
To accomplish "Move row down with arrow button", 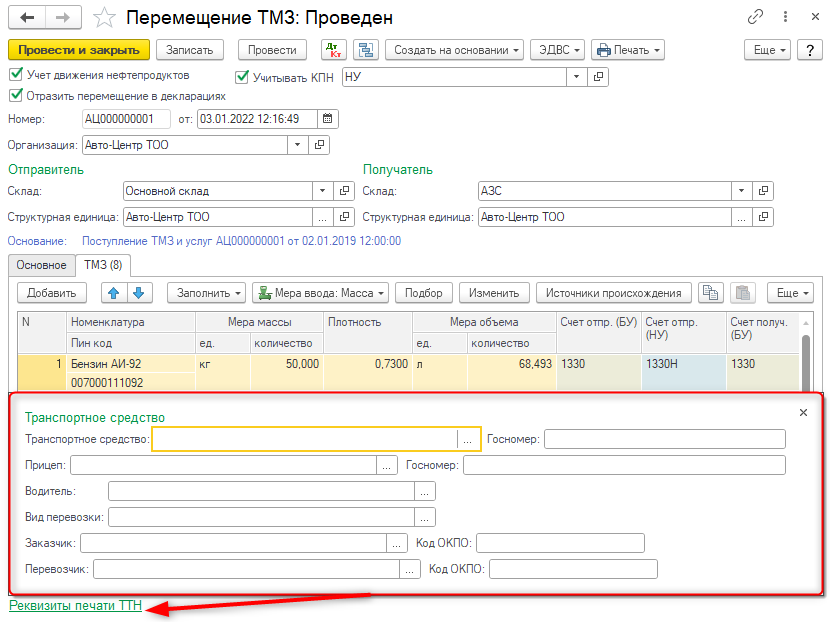I will click(138, 293).
